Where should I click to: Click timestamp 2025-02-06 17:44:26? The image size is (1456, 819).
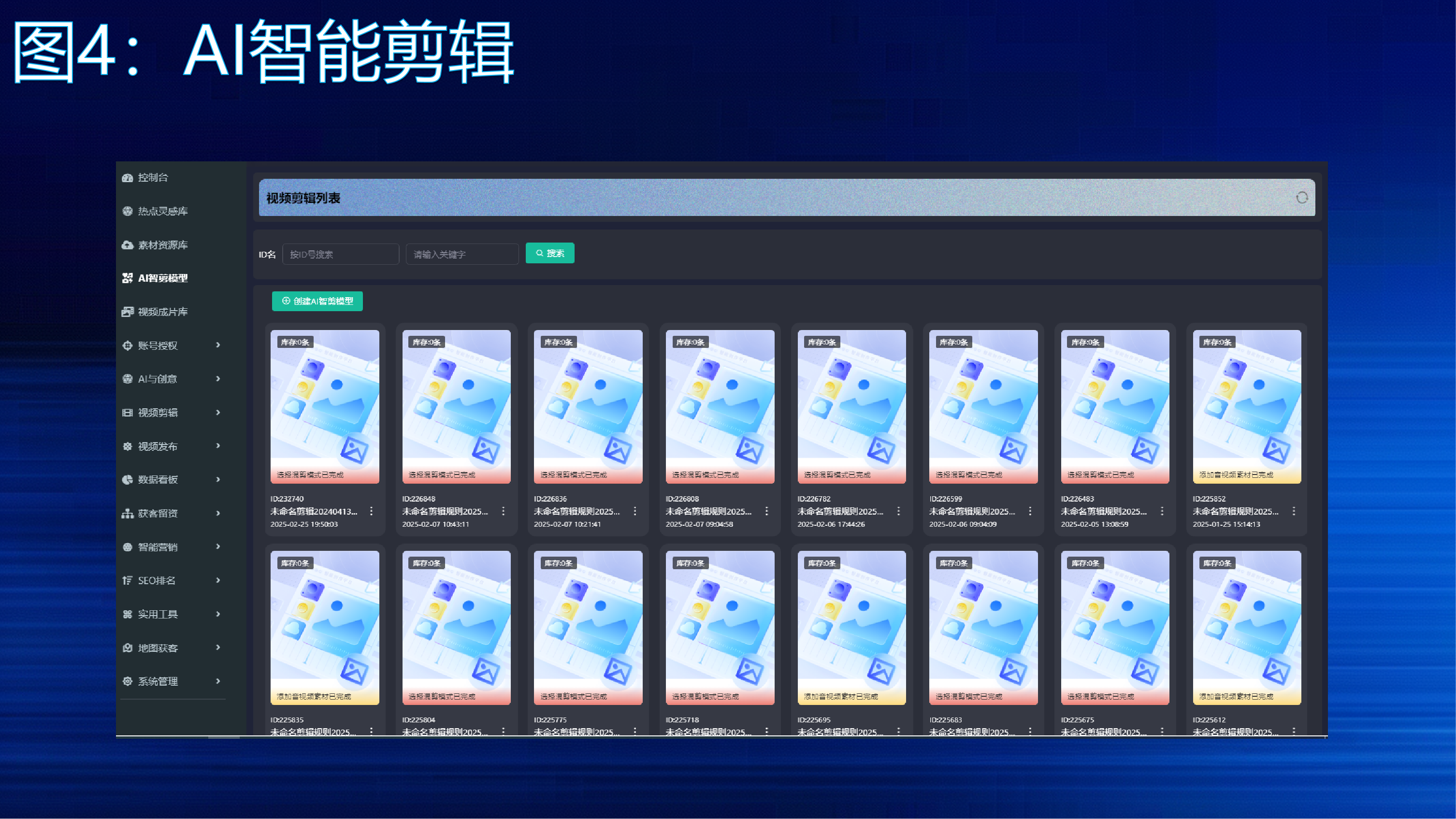(831, 525)
